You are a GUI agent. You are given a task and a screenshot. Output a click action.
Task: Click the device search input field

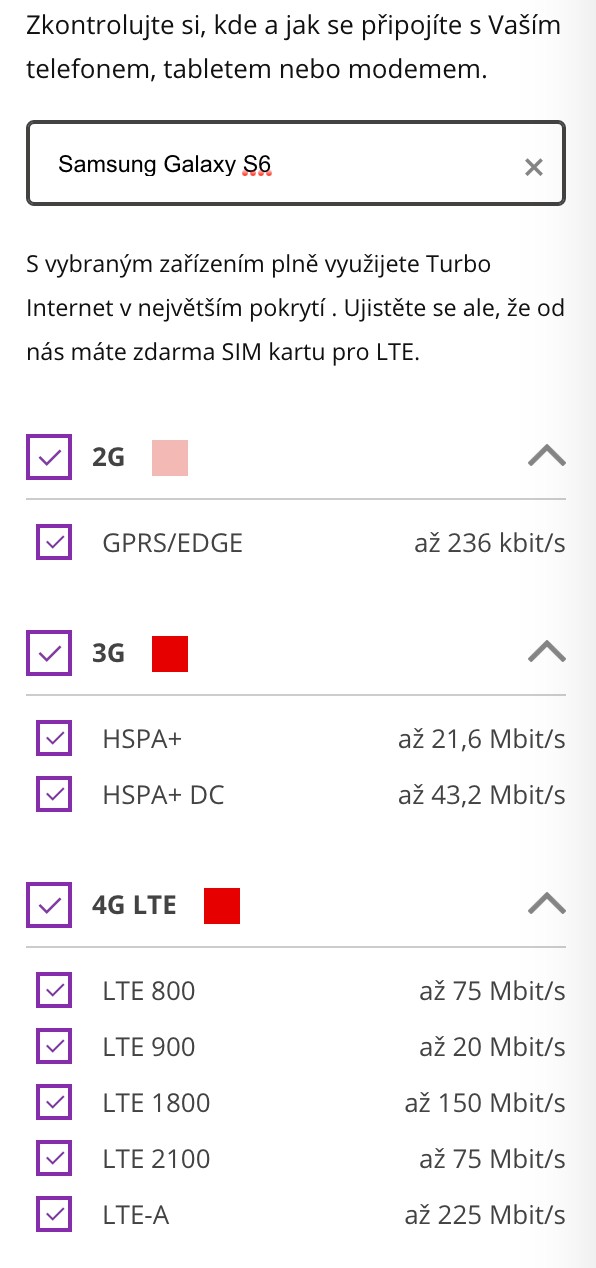pos(296,163)
